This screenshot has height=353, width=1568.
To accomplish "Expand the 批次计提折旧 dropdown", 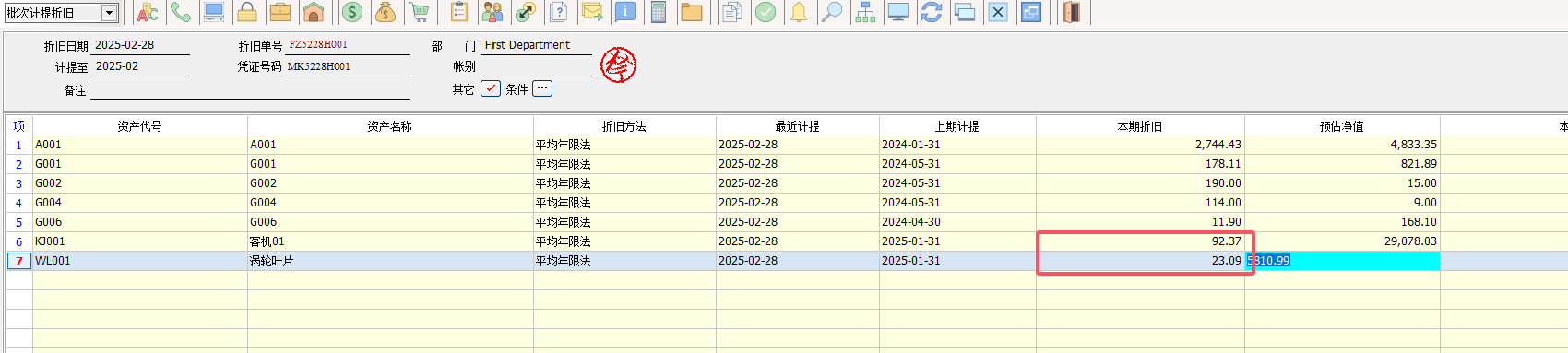I will click(x=109, y=13).
